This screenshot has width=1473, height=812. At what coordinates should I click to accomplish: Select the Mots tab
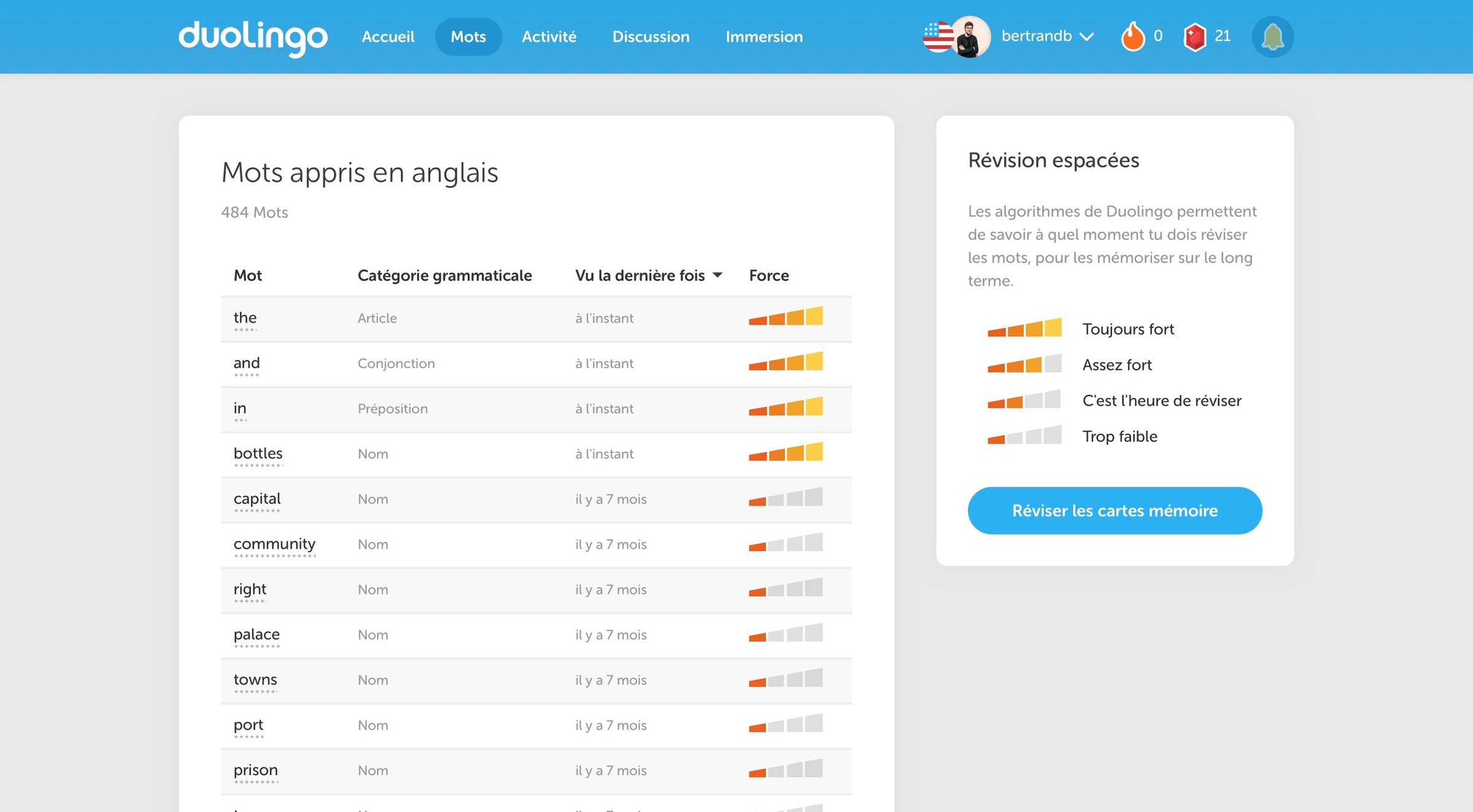click(468, 37)
